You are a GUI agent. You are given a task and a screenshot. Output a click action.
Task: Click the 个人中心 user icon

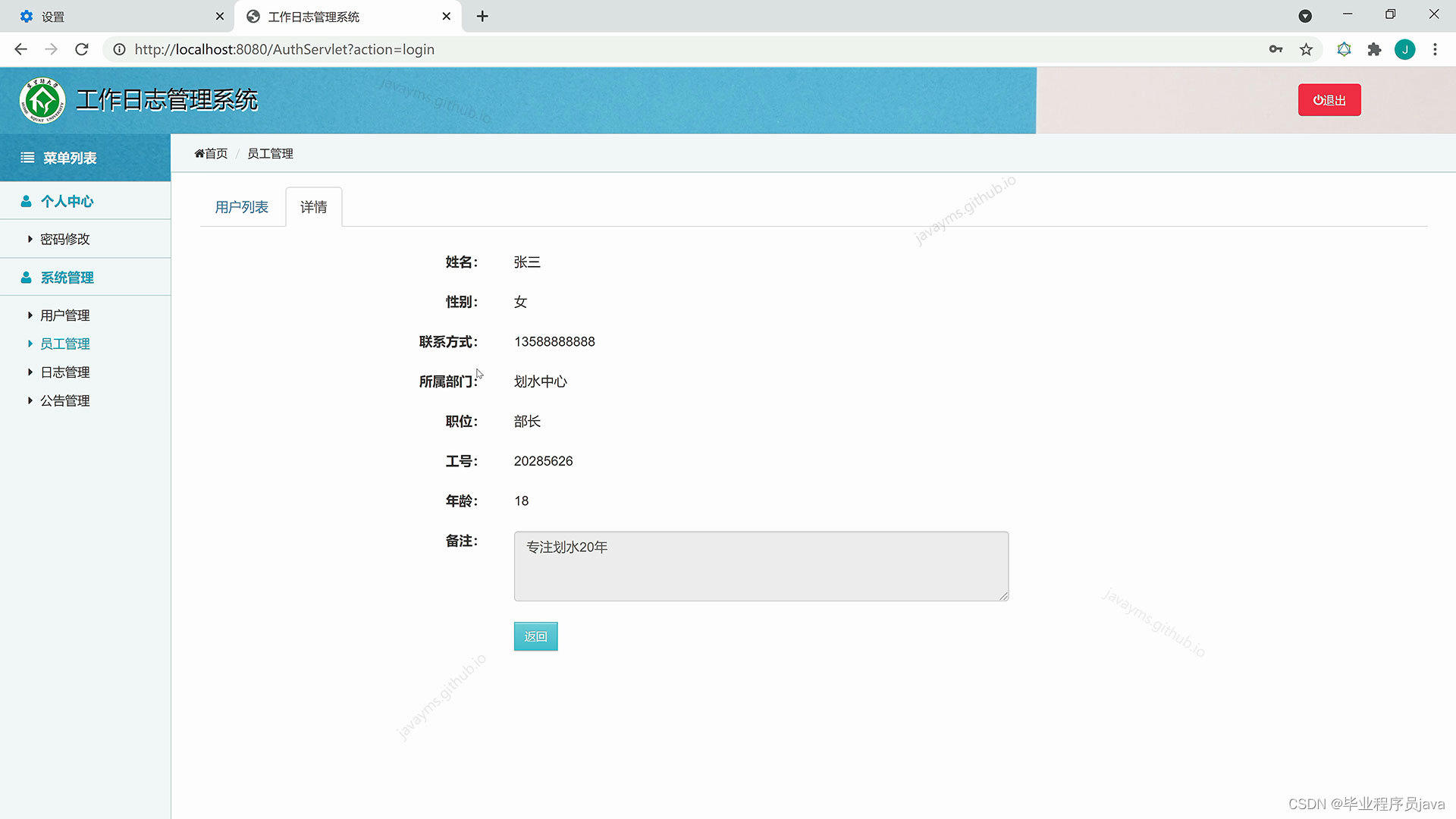27,201
